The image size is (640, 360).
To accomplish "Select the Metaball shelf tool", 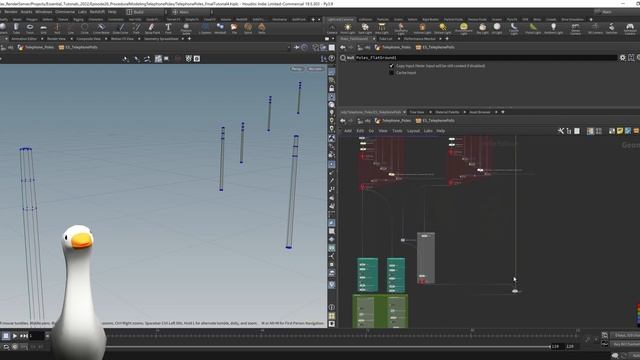I will tap(220, 29).
